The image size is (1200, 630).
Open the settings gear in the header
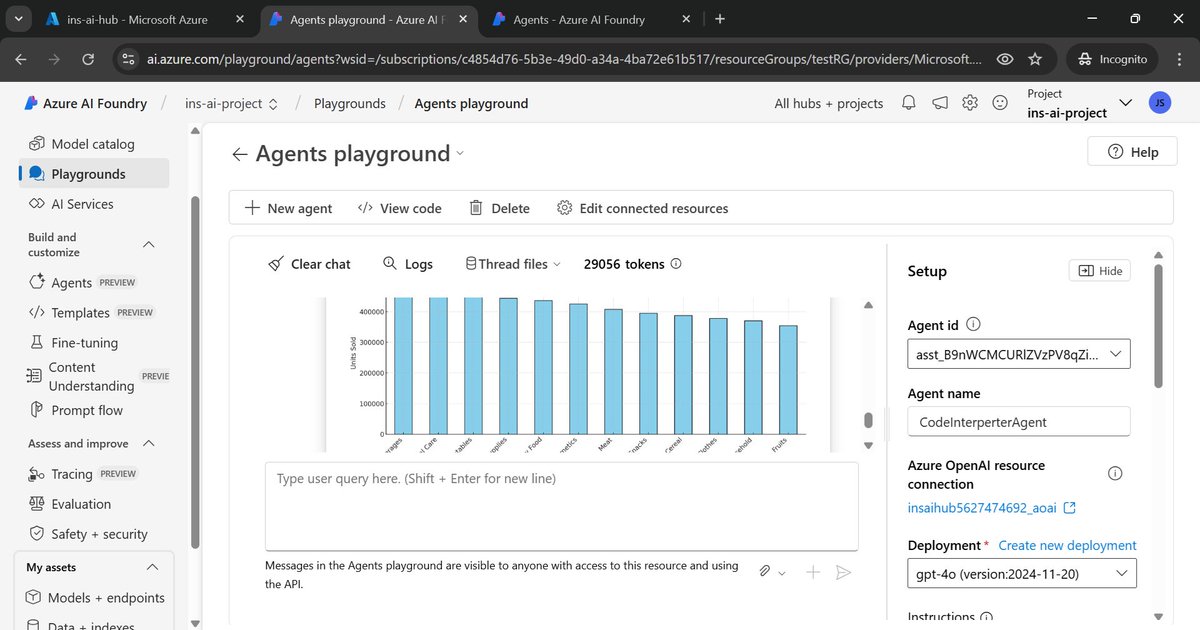[970, 103]
